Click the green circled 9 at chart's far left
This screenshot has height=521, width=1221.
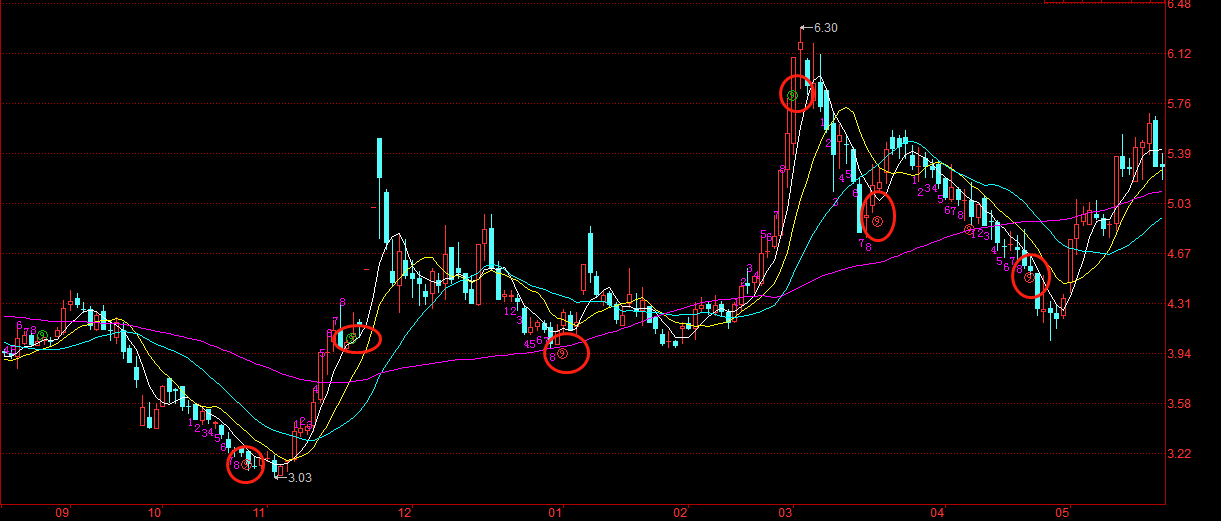point(42,335)
